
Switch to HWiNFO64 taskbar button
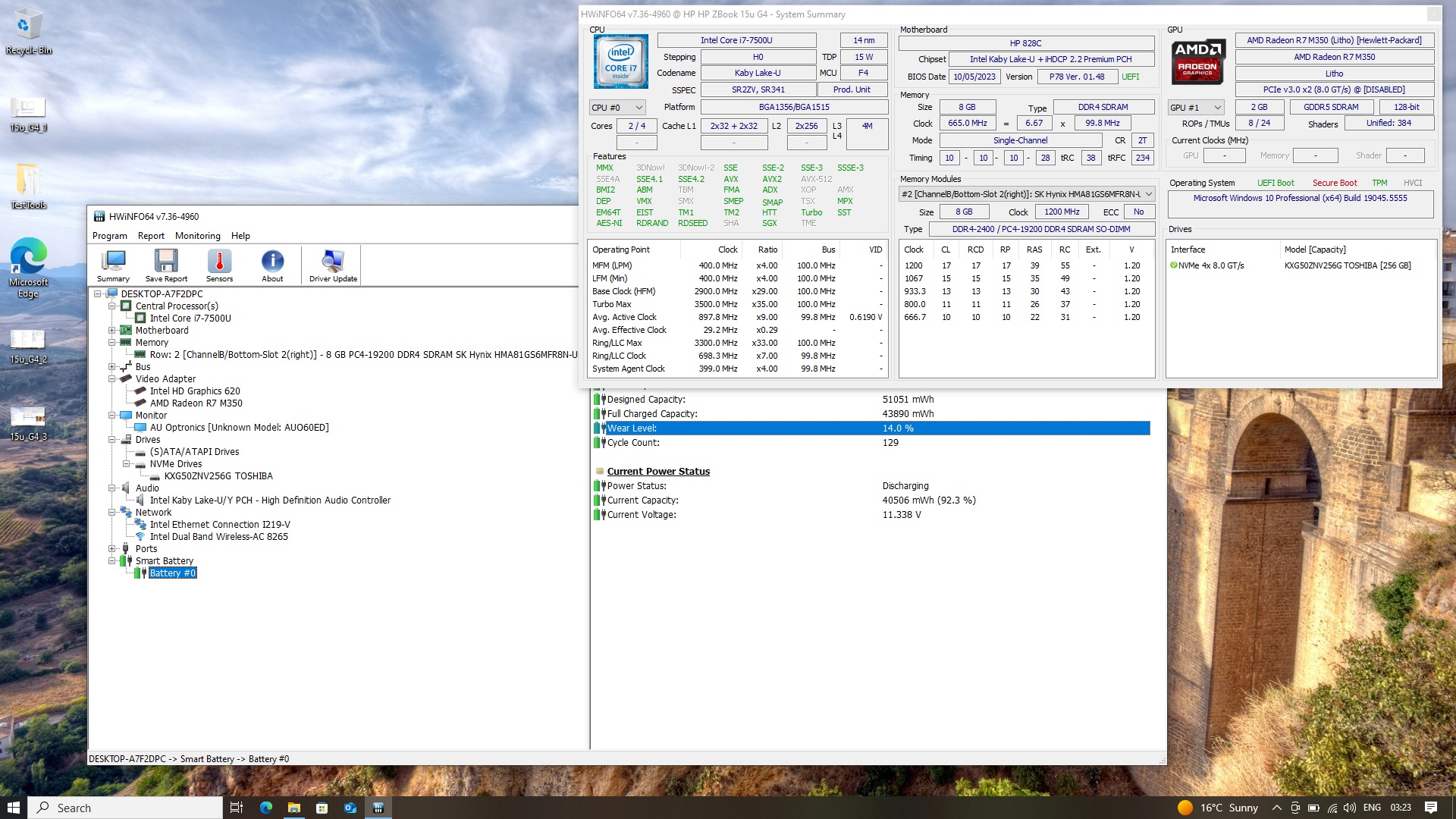pos(378,808)
